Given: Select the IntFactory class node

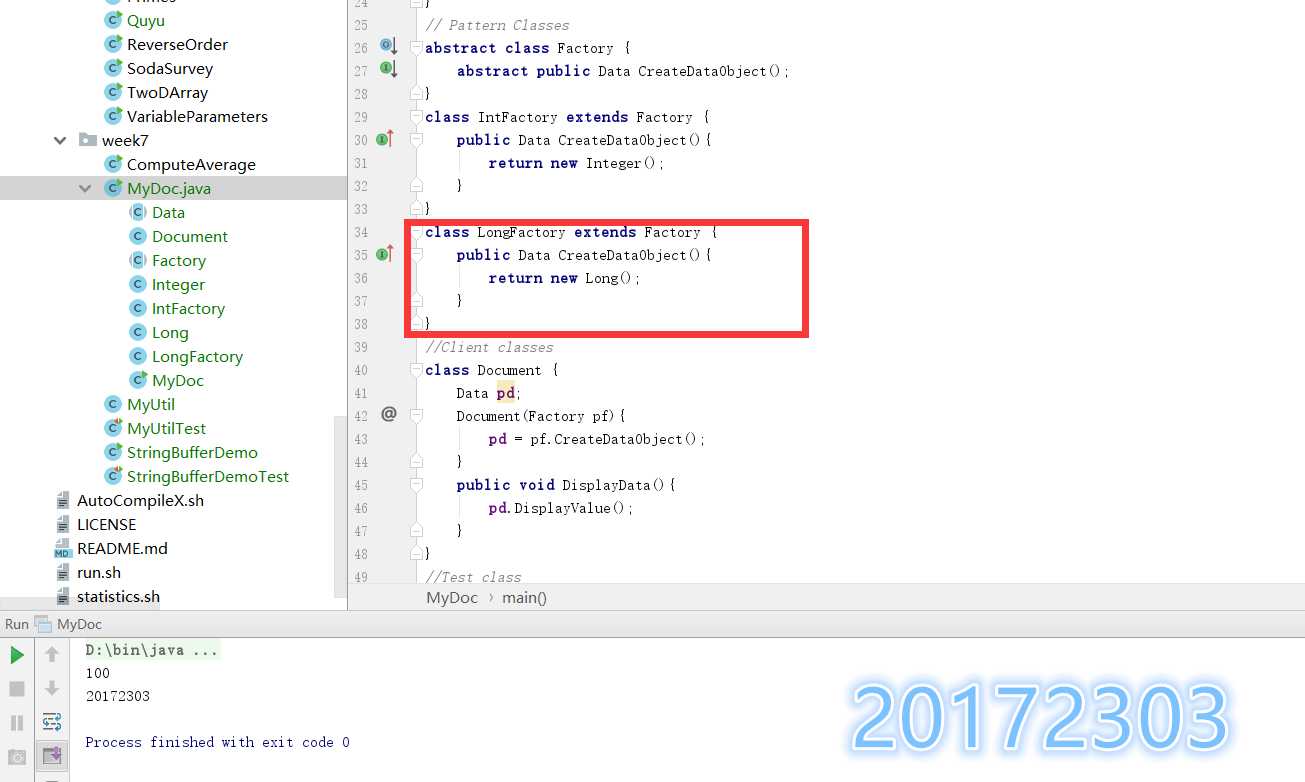Looking at the screenshot, I should 188,308.
